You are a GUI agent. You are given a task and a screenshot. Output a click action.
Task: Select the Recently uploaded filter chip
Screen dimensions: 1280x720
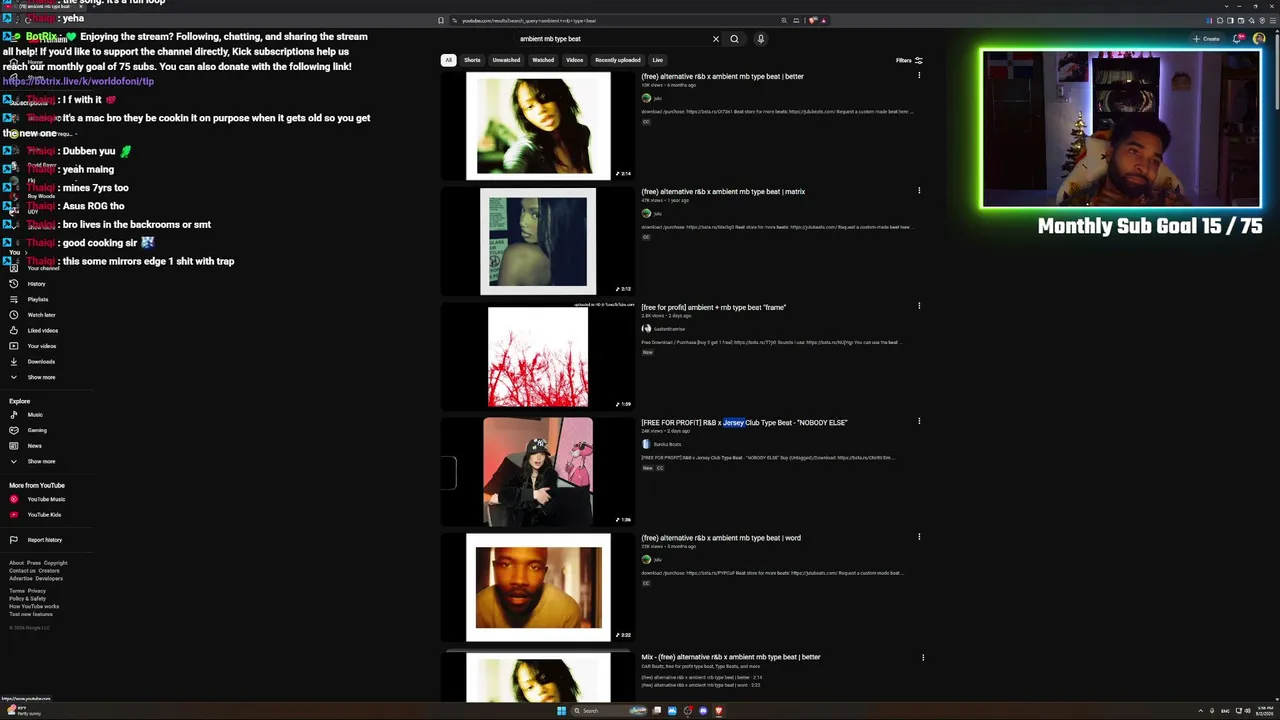click(x=618, y=60)
